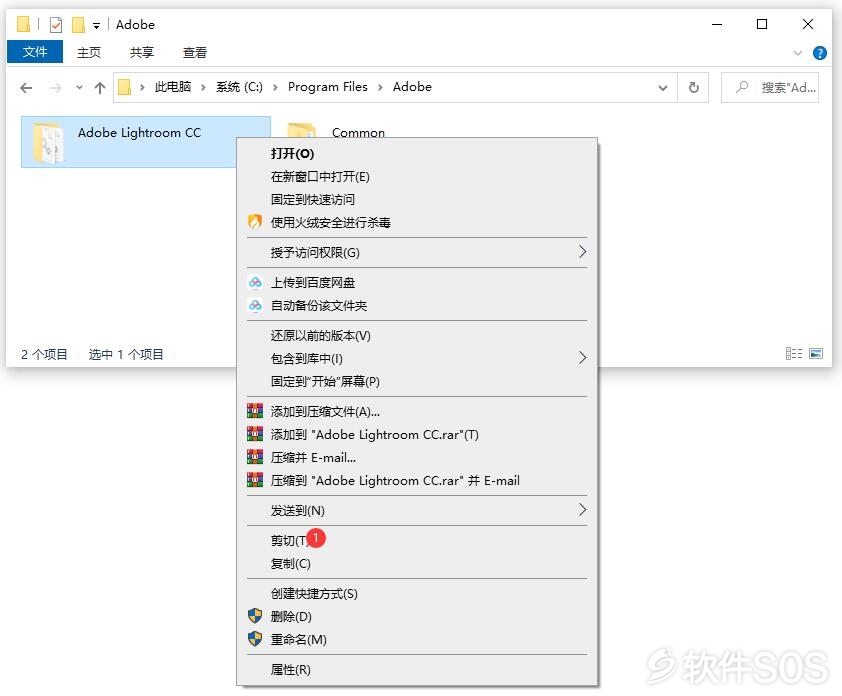The image size is (842, 696).
Task: Choose 在新窗口中打开(E)
Action: pyautogui.click(x=417, y=177)
